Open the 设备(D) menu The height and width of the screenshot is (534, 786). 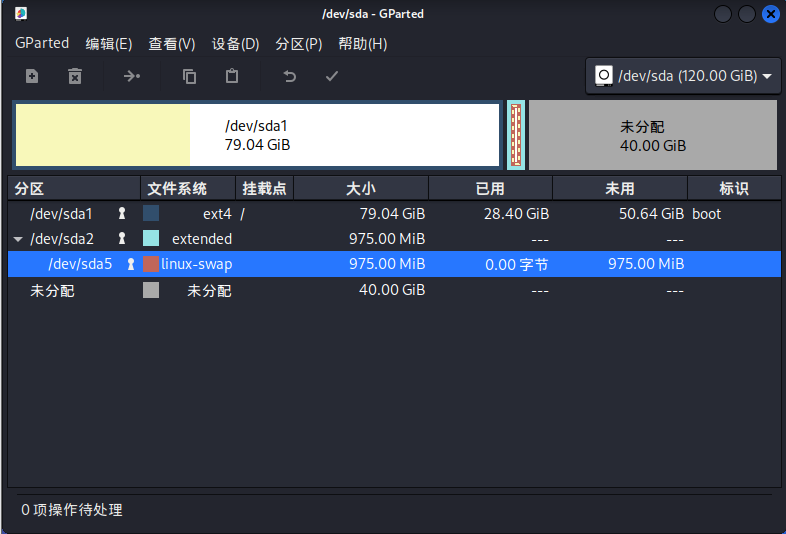click(236, 44)
